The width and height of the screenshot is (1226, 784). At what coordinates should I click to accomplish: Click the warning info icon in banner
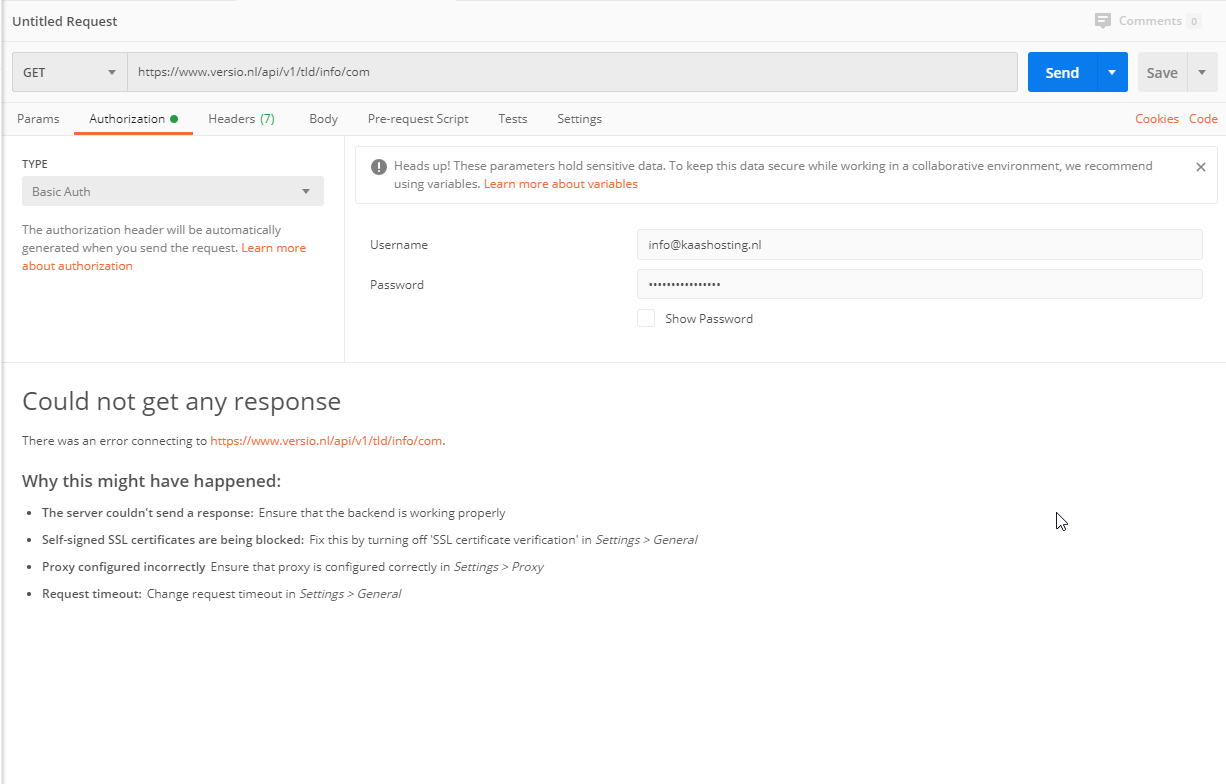click(379, 167)
